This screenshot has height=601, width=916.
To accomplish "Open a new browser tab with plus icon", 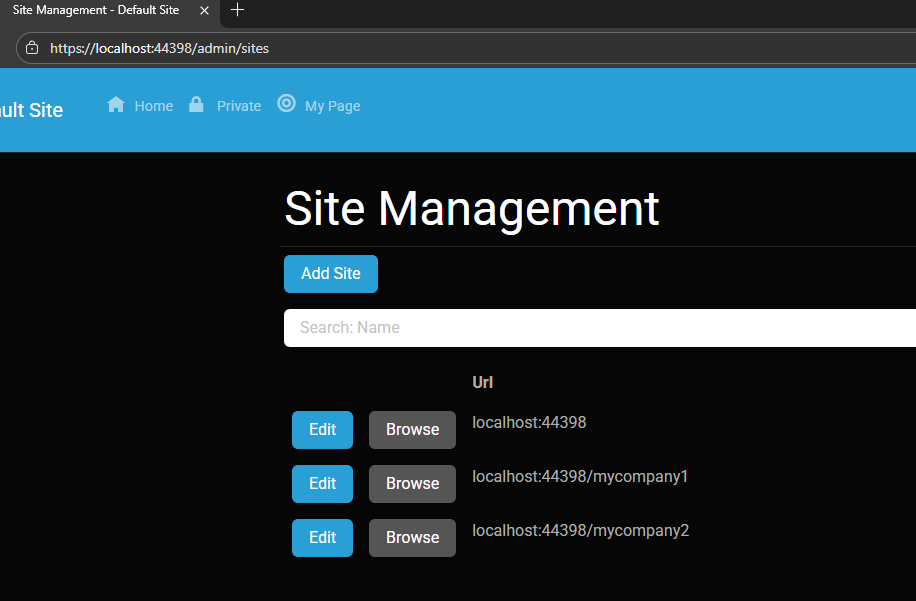I will [x=237, y=10].
